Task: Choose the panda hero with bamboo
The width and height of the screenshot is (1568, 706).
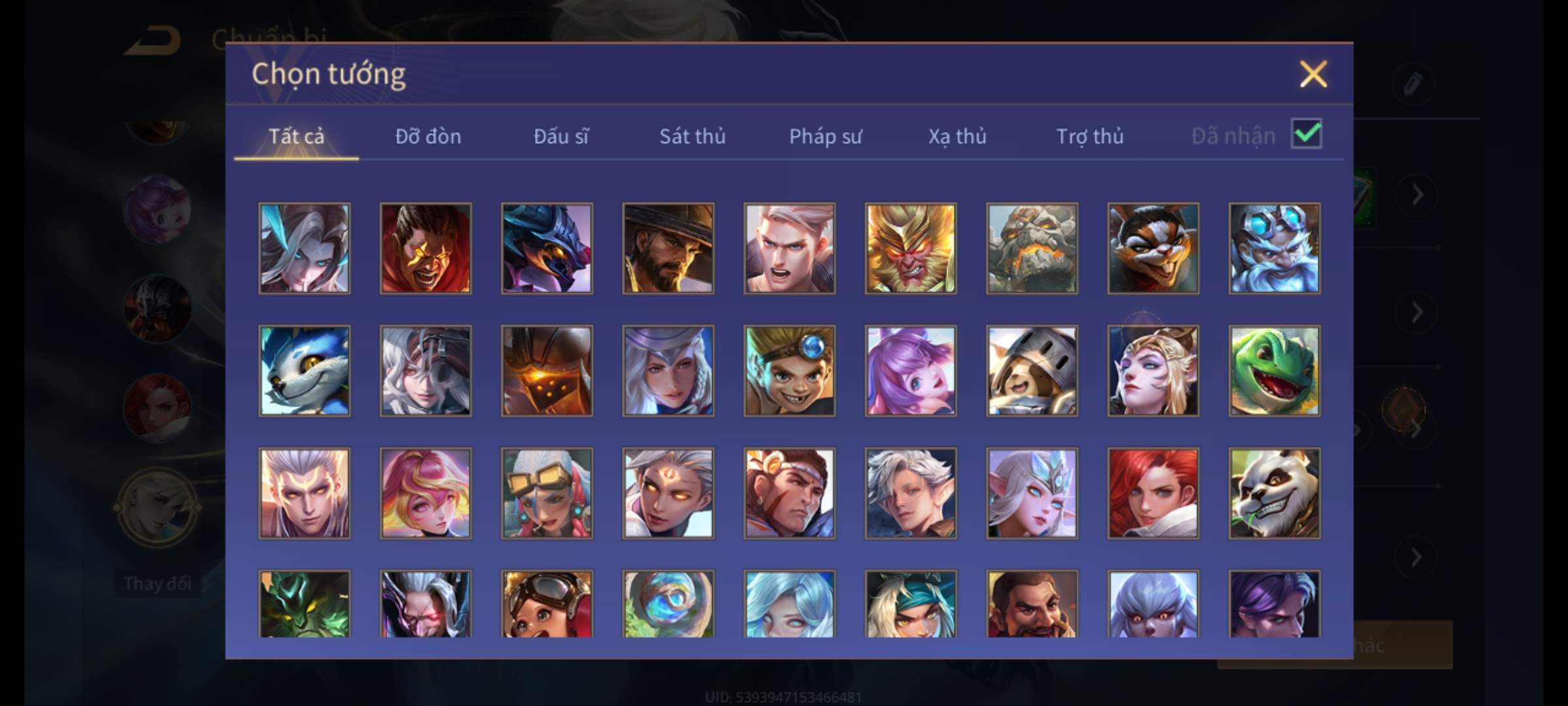Action: coord(1274,494)
